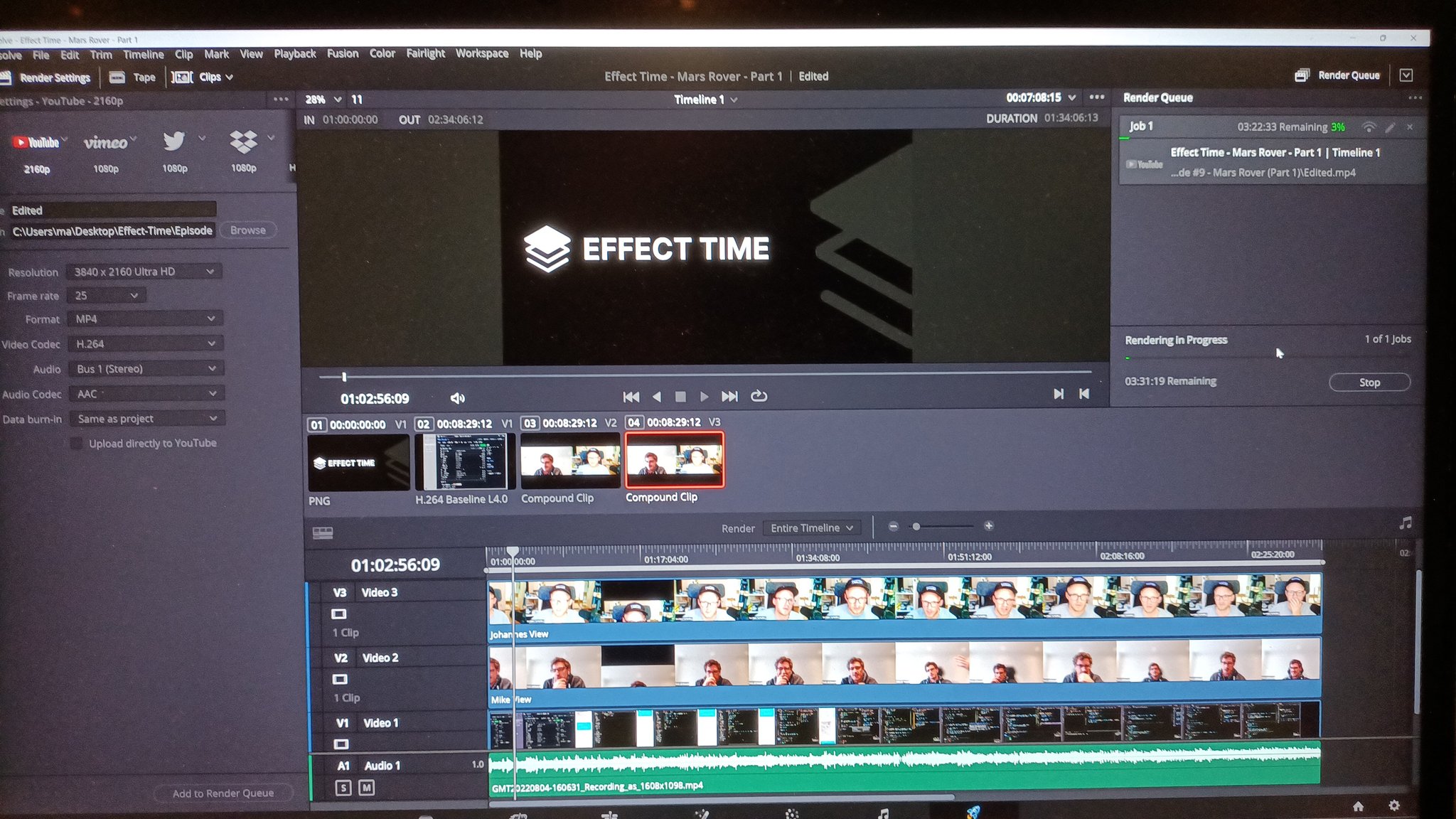Select the Dropbox render preset icon
This screenshot has height=819, width=1456.
tap(242, 141)
